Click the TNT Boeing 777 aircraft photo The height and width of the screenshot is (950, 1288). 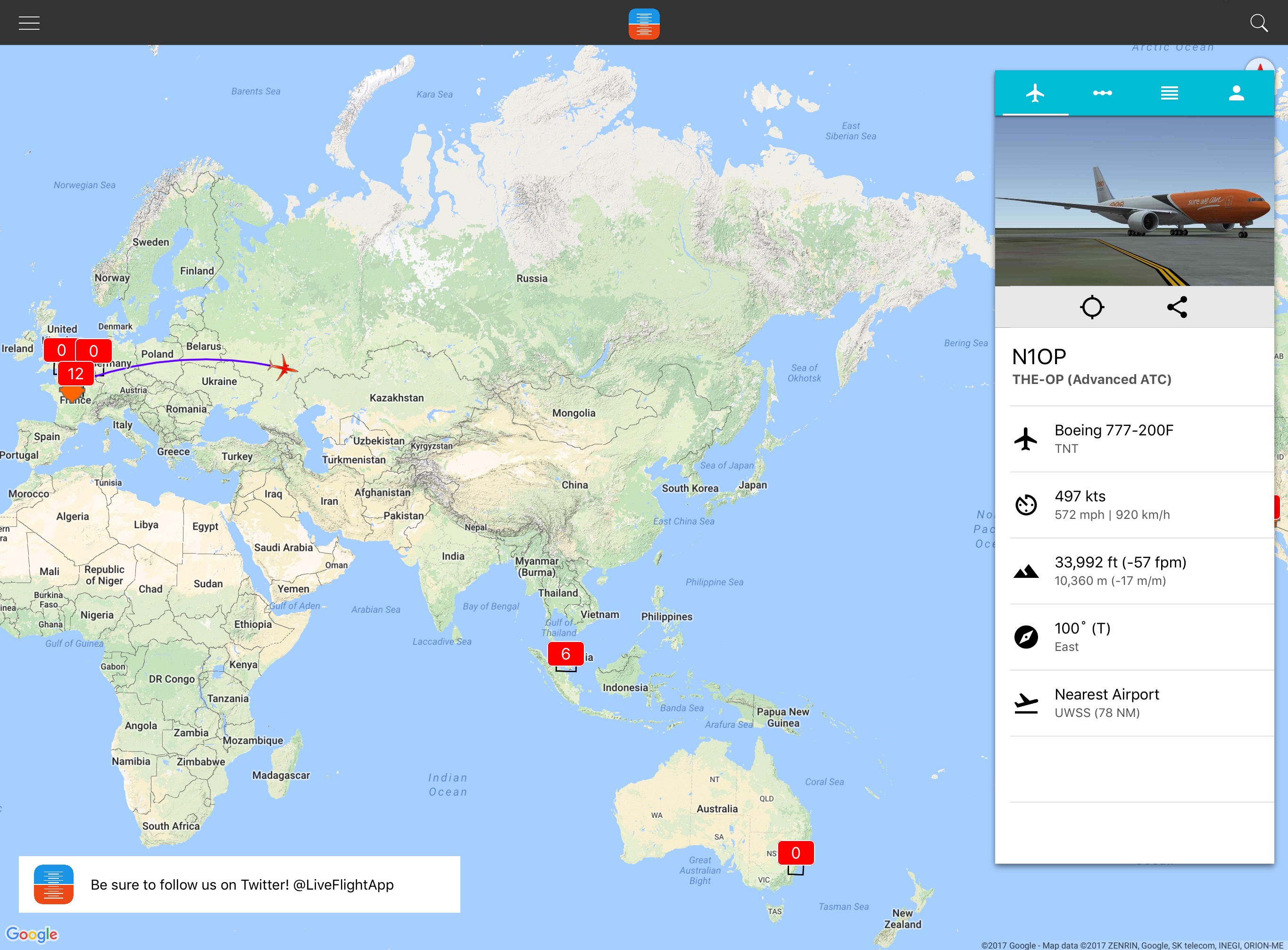1134,201
